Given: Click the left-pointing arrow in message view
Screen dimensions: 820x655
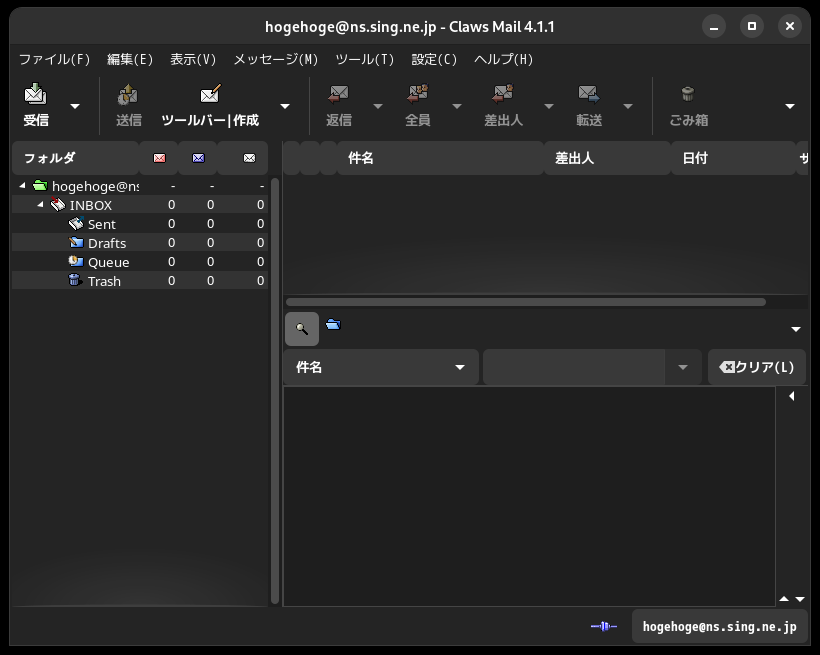Looking at the screenshot, I should [792, 396].
